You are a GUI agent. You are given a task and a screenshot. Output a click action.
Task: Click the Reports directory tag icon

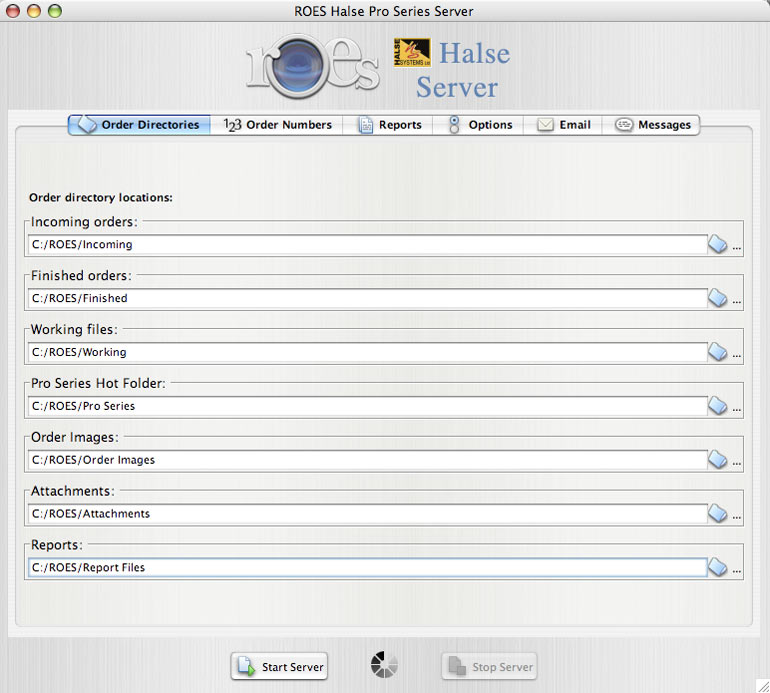click(x=717, y=567)
